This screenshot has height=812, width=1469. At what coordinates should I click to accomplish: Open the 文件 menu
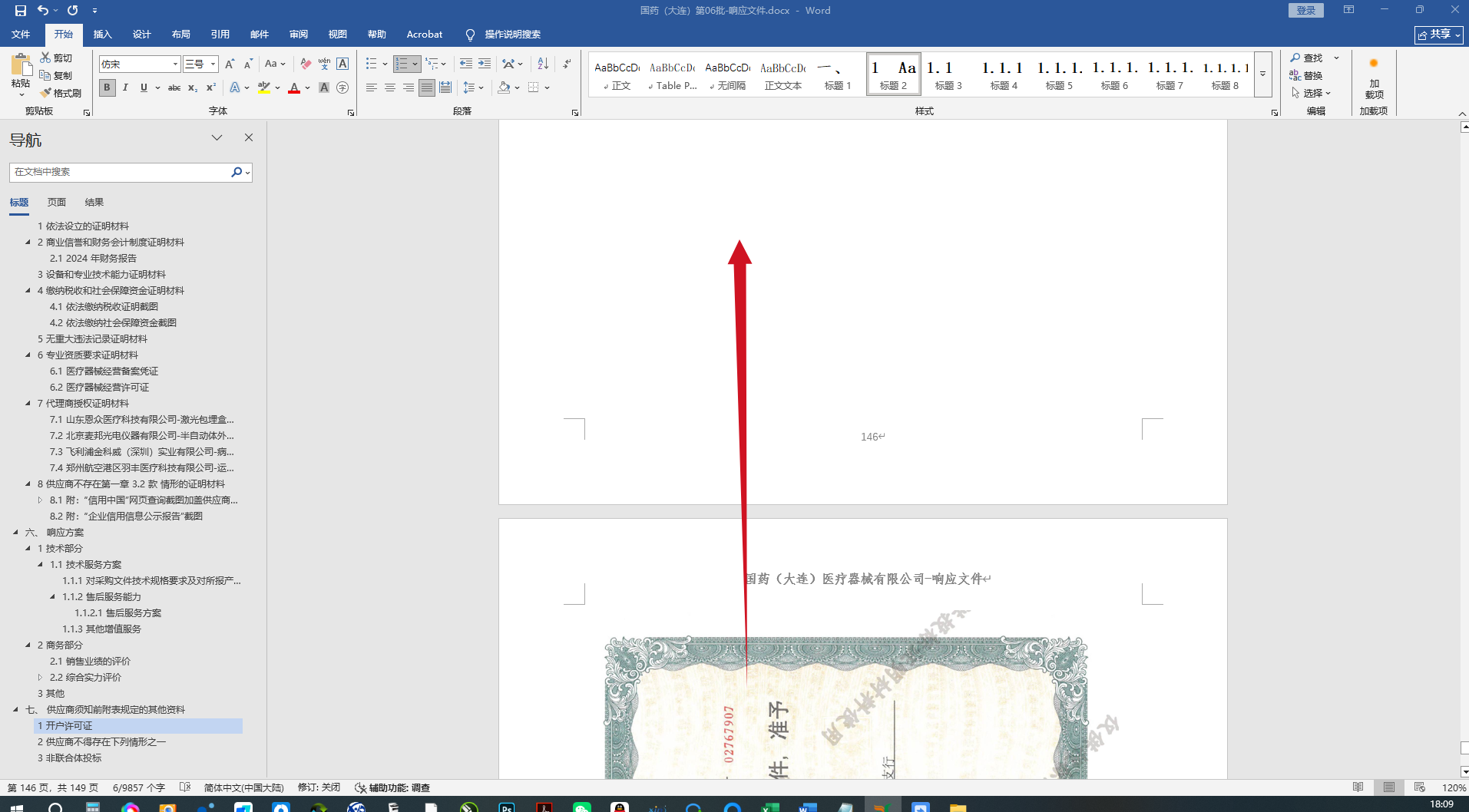(x=21, y=35)
